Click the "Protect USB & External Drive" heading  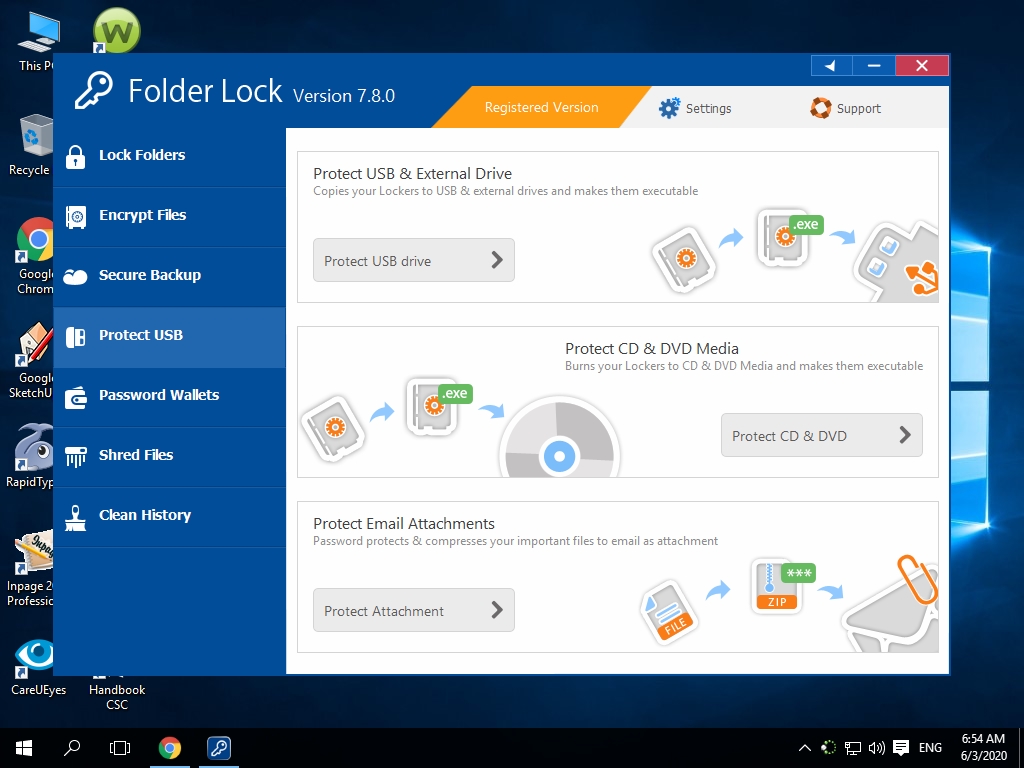[x=413, y=174]
